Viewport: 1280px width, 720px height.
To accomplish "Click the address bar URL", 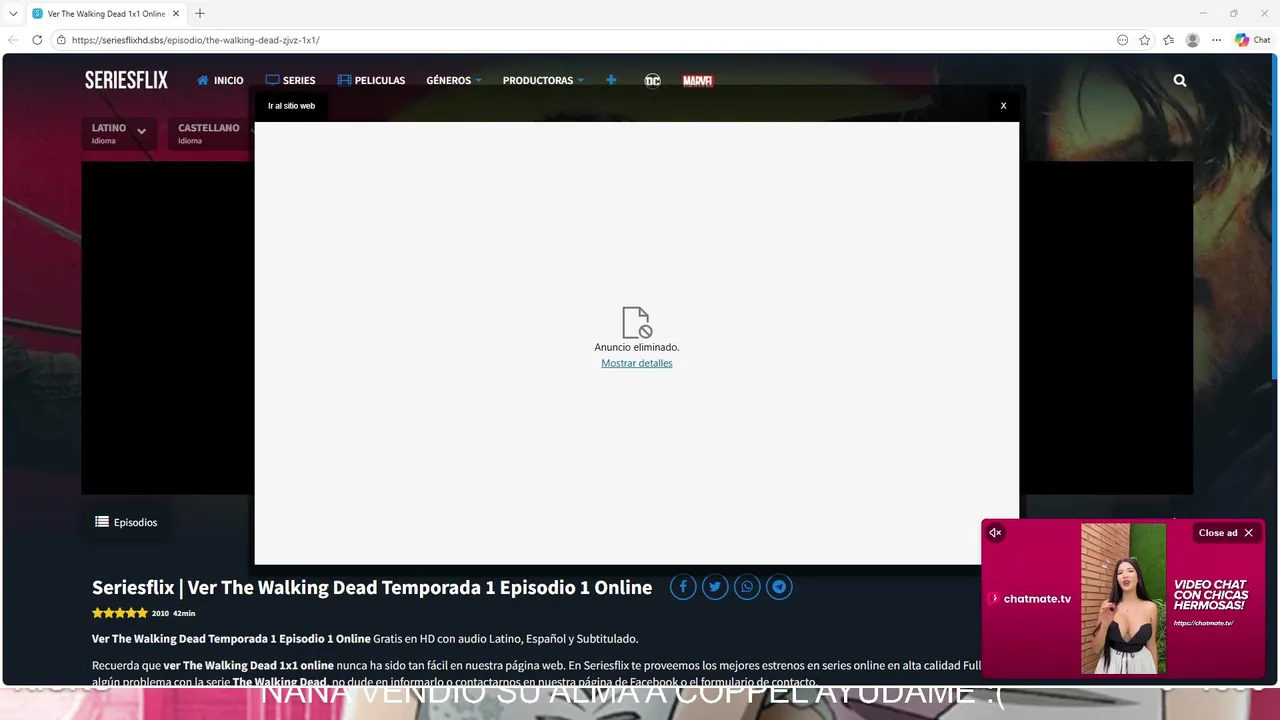I will pyautogui.click(x=196, y=40).
